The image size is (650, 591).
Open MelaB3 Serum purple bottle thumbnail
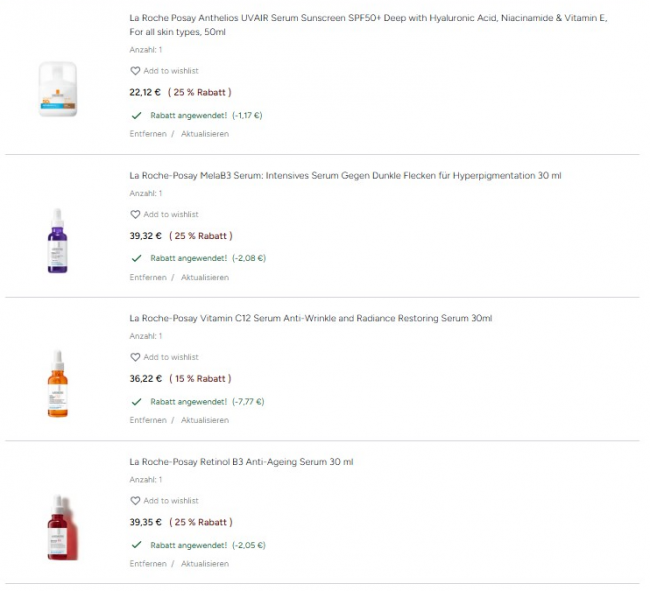click(57, 240)
